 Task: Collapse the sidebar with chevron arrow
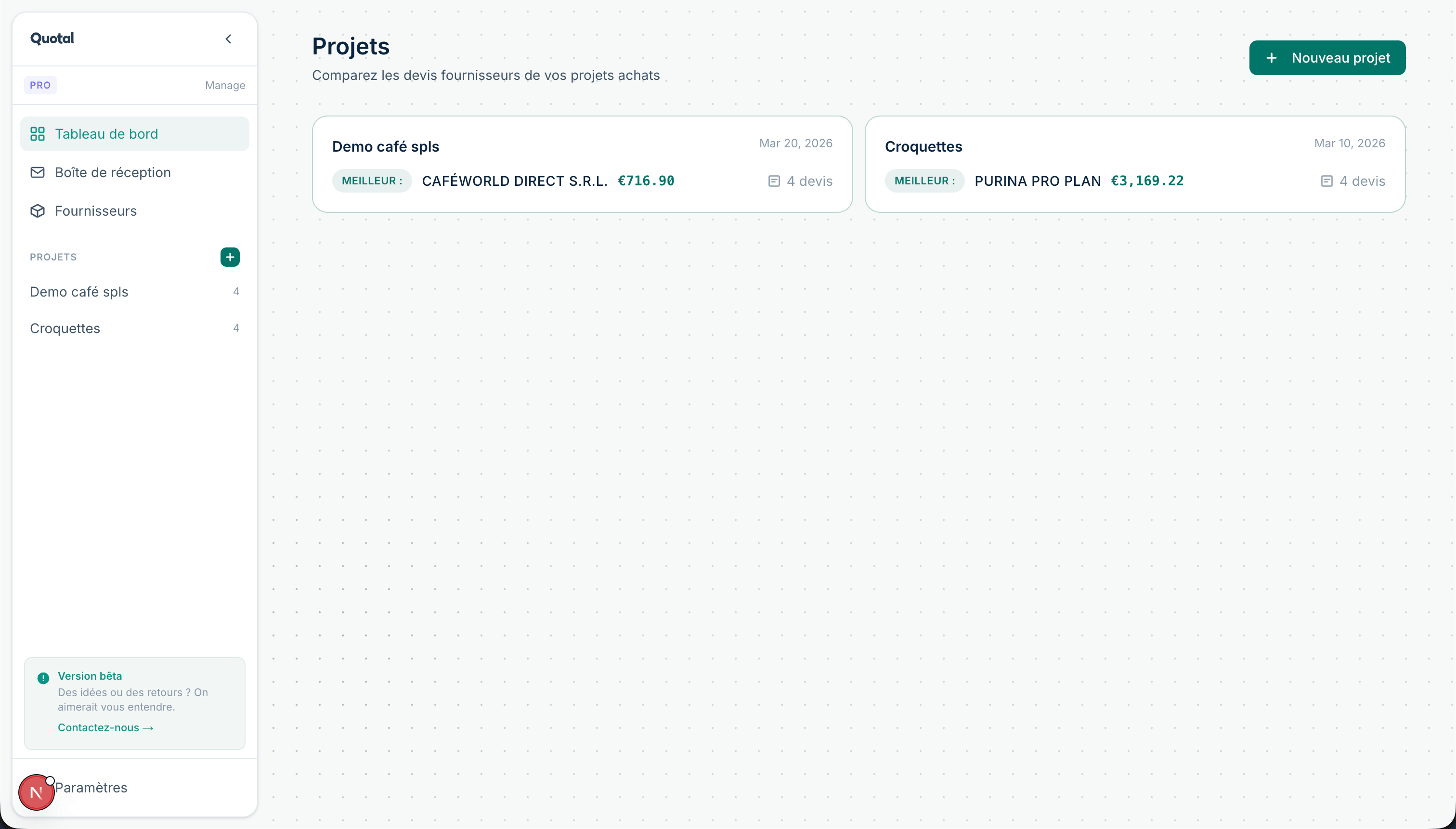pos(228,39)
